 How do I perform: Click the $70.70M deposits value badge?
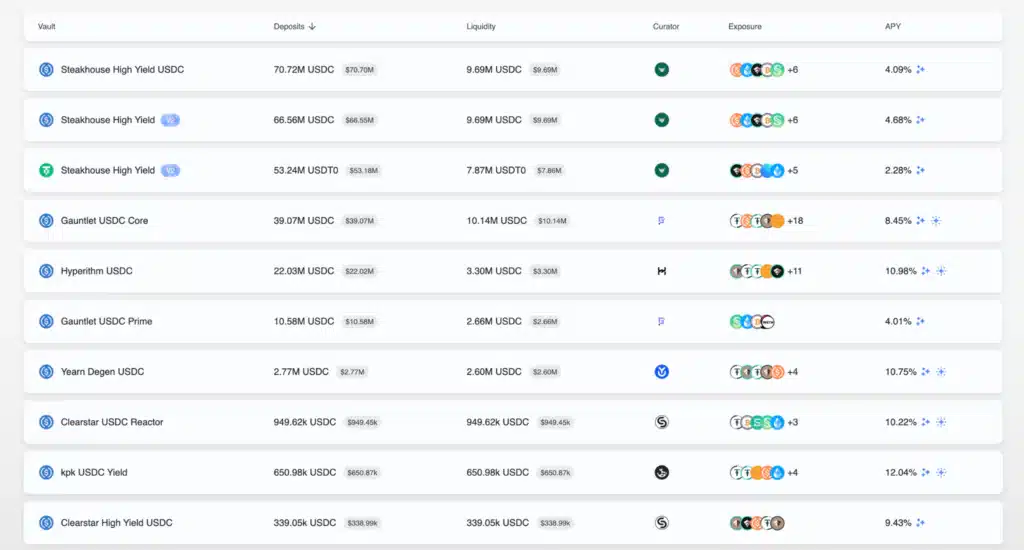(359, 70)
